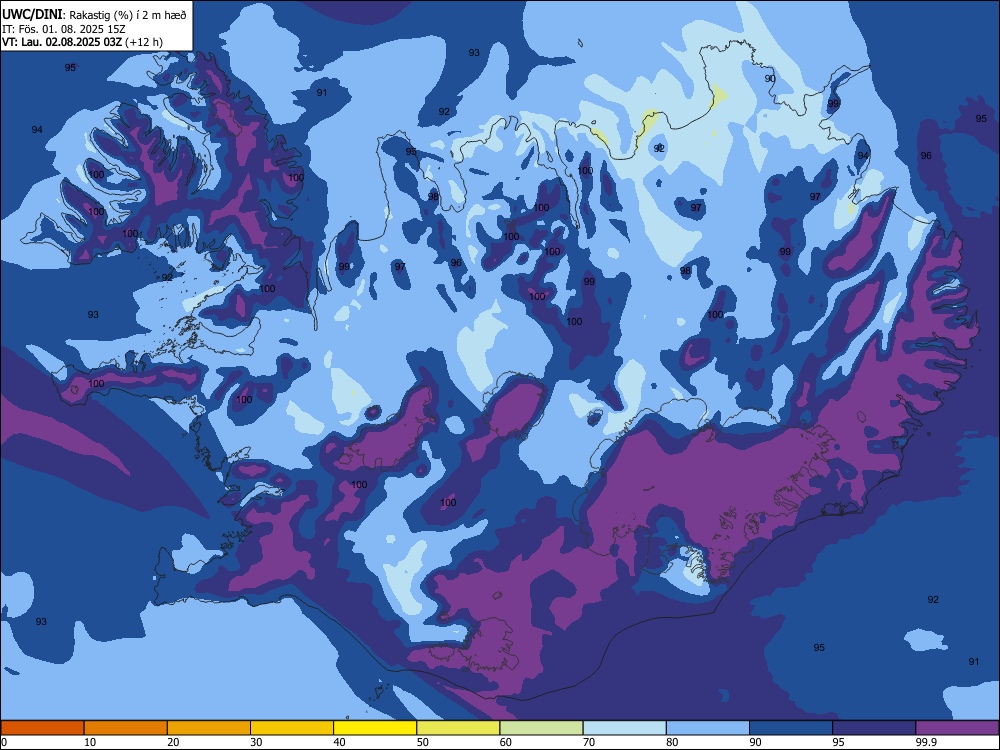Select the legend tick label "20"
The image size is (1000, 750).
pyautogui.click(x=173, y=742)
